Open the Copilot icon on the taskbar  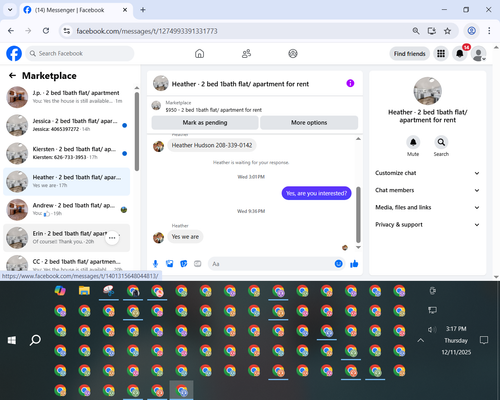click(x=60, y=291)
